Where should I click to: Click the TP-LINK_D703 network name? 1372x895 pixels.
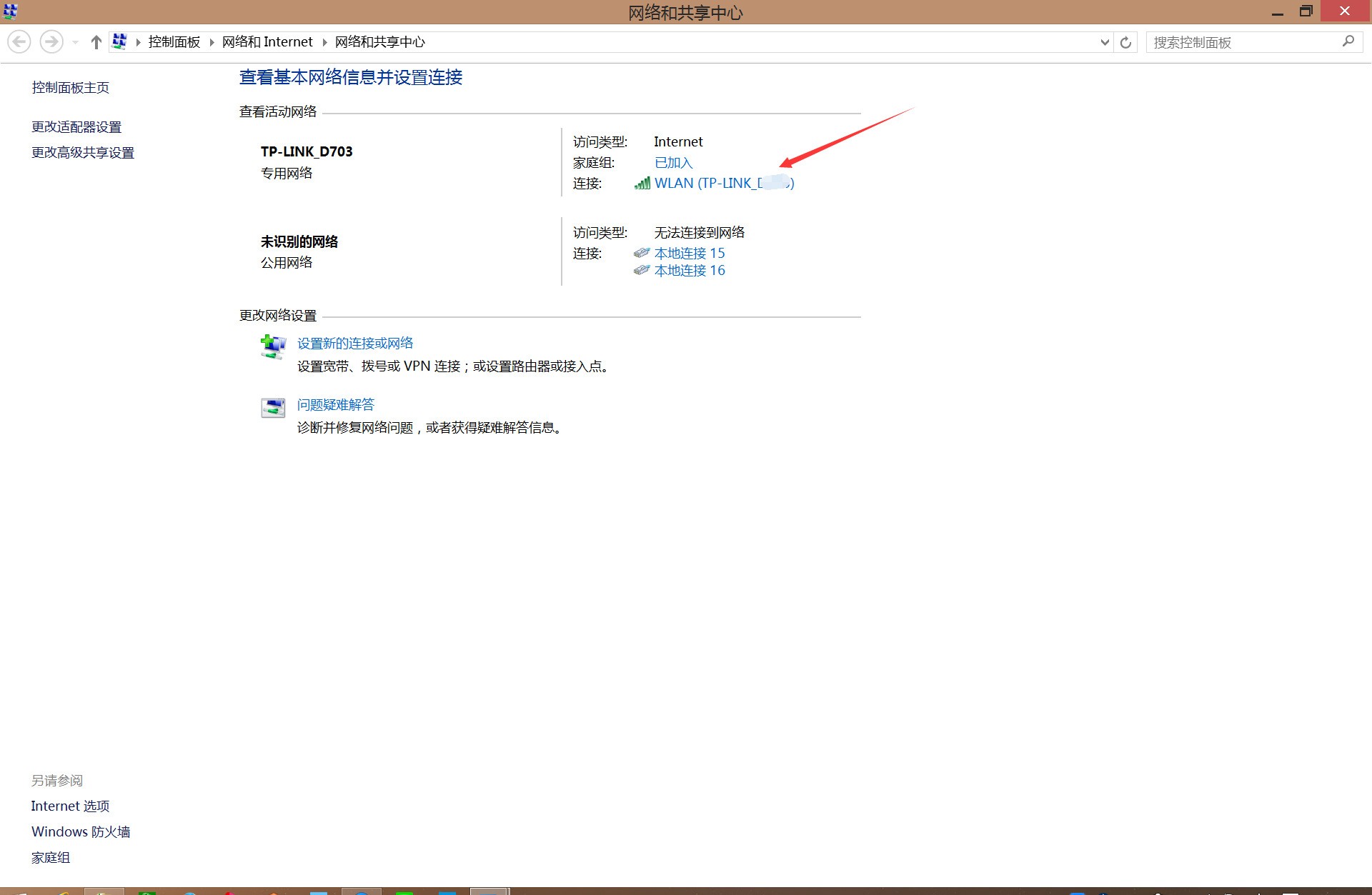(307, 151)
